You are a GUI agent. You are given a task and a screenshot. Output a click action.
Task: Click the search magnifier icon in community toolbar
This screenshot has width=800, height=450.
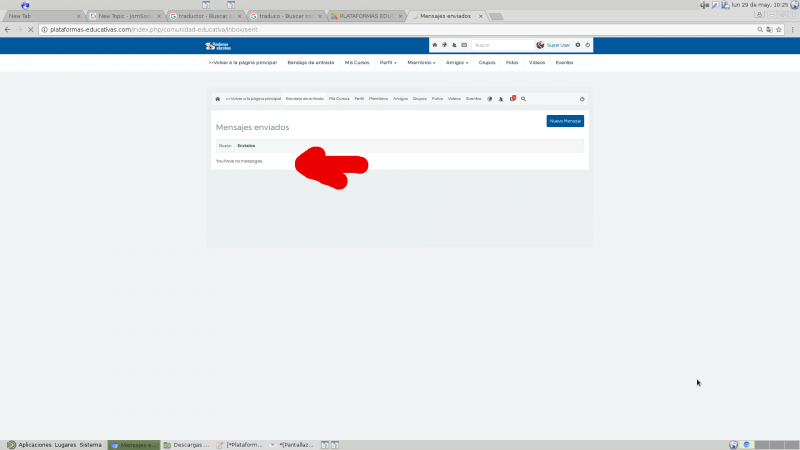(x=523, y=99)
